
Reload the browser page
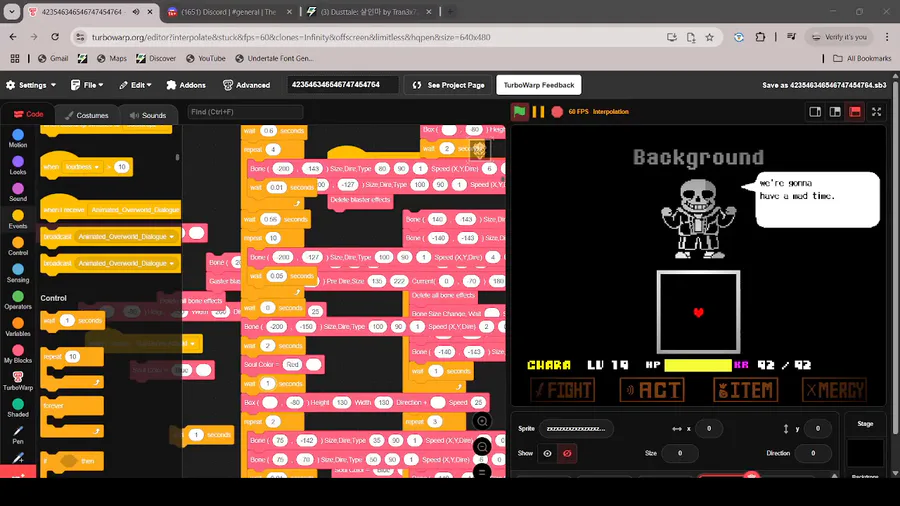(55, 37)
